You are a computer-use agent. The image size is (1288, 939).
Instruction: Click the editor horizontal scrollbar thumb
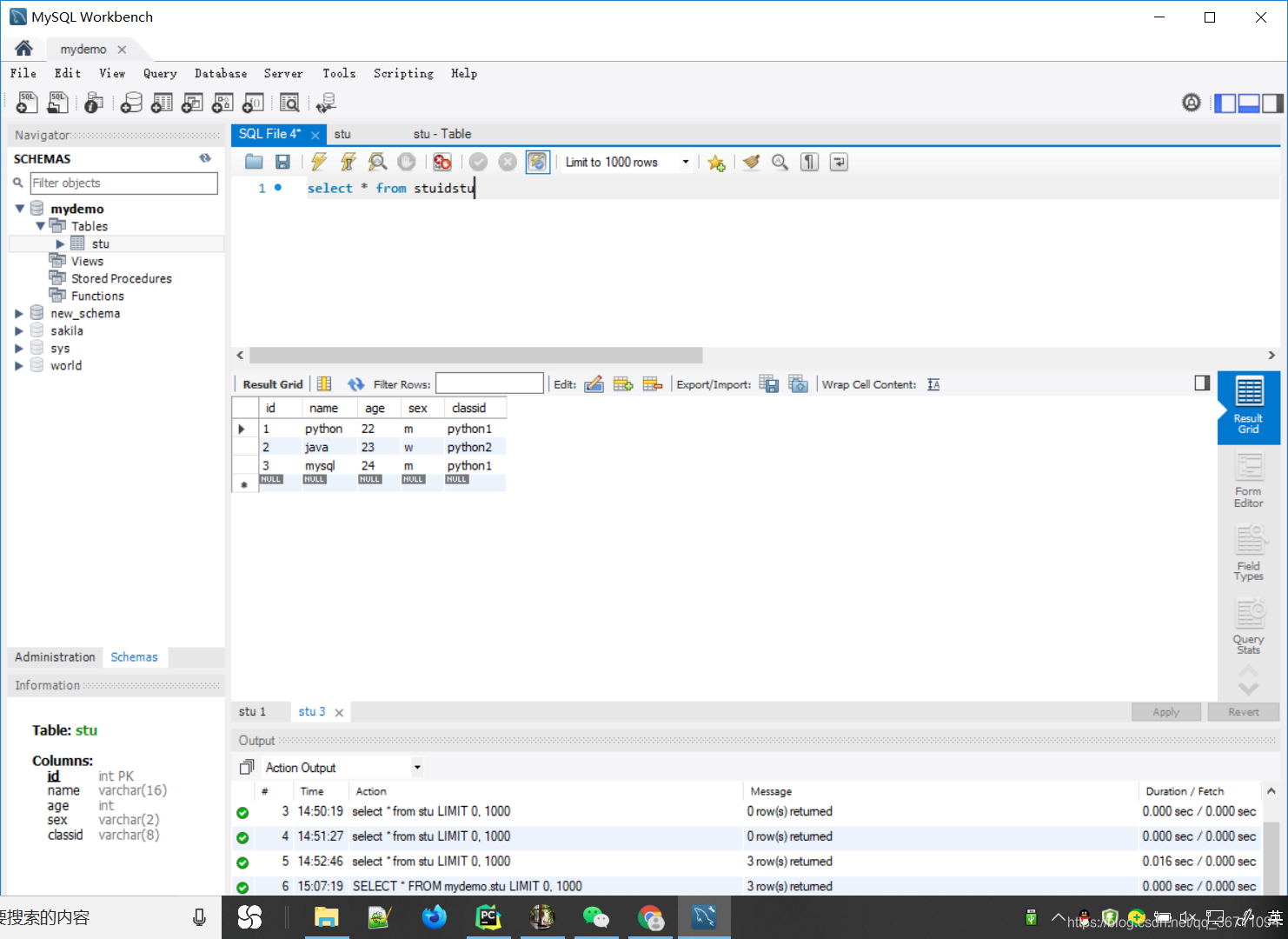pyautogui.click(x=476, y=356)
